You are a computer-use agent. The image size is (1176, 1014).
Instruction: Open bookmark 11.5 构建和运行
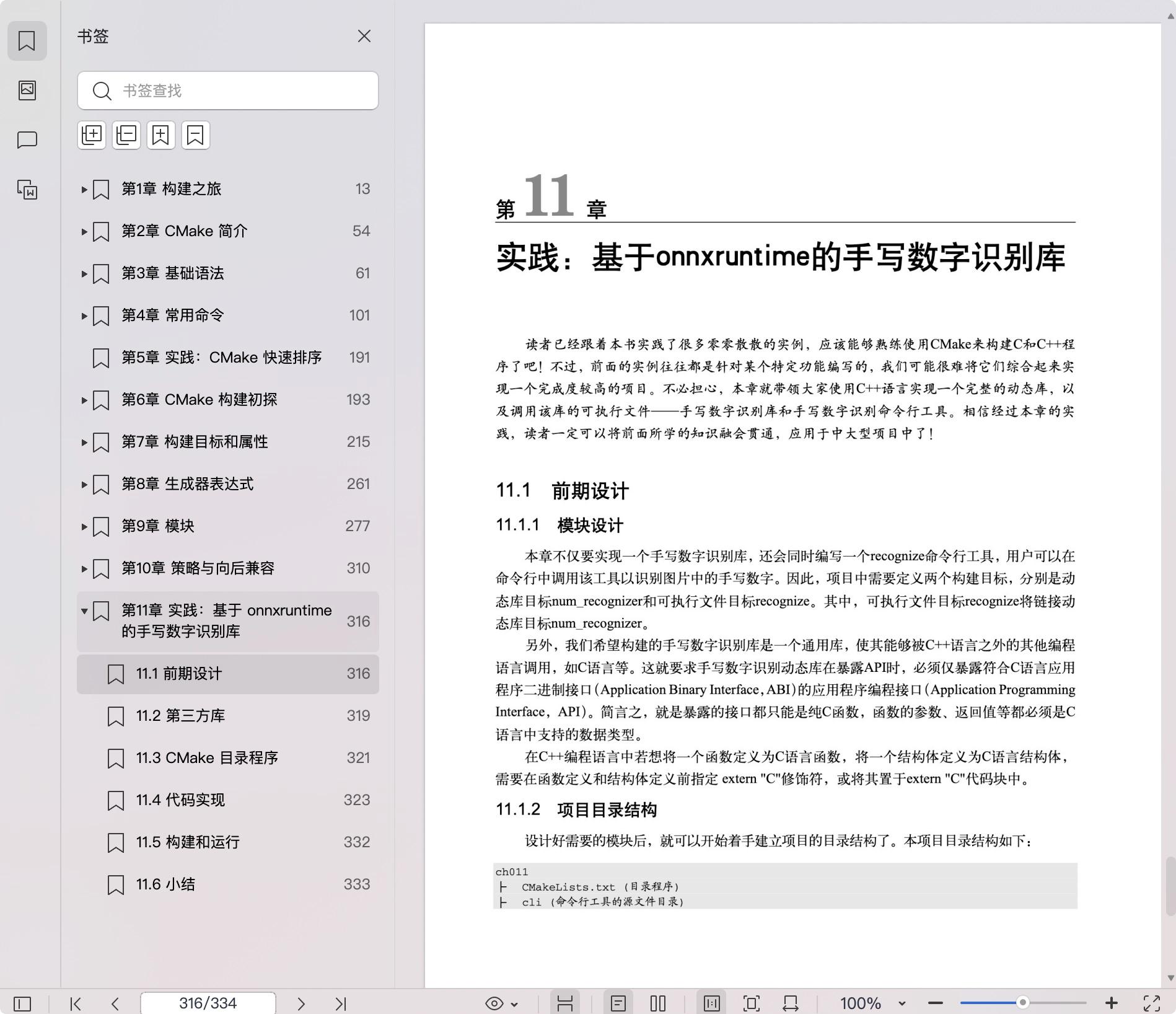point(228,842)
